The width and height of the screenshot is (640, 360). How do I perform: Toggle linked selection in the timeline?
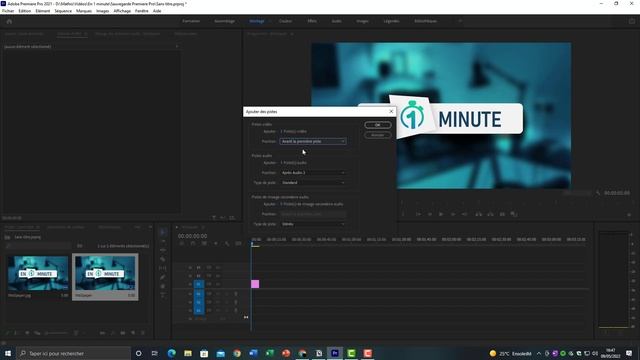coord(204,244)
